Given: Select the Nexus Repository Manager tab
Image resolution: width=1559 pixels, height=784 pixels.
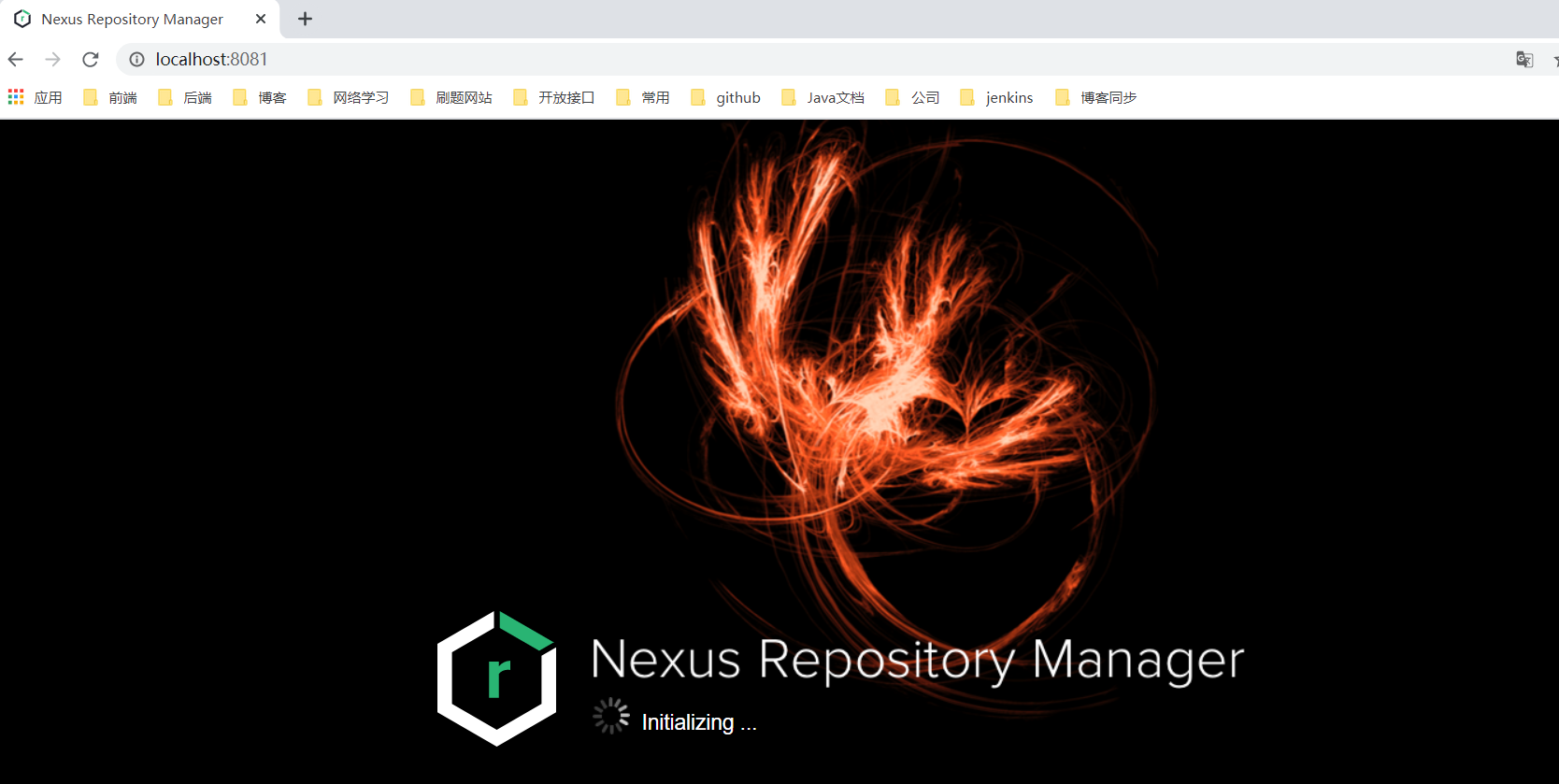Looking at the screenshot, I should pos(132,19).
